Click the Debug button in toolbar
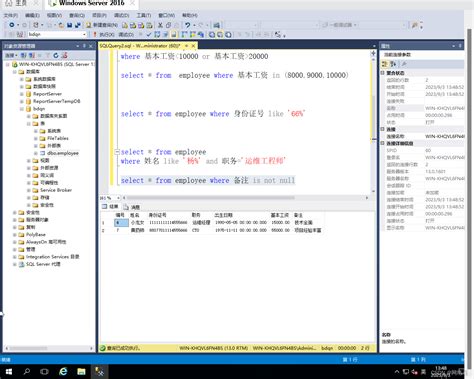This screenshot has width=474, height=379. click(x=126, y=34)
